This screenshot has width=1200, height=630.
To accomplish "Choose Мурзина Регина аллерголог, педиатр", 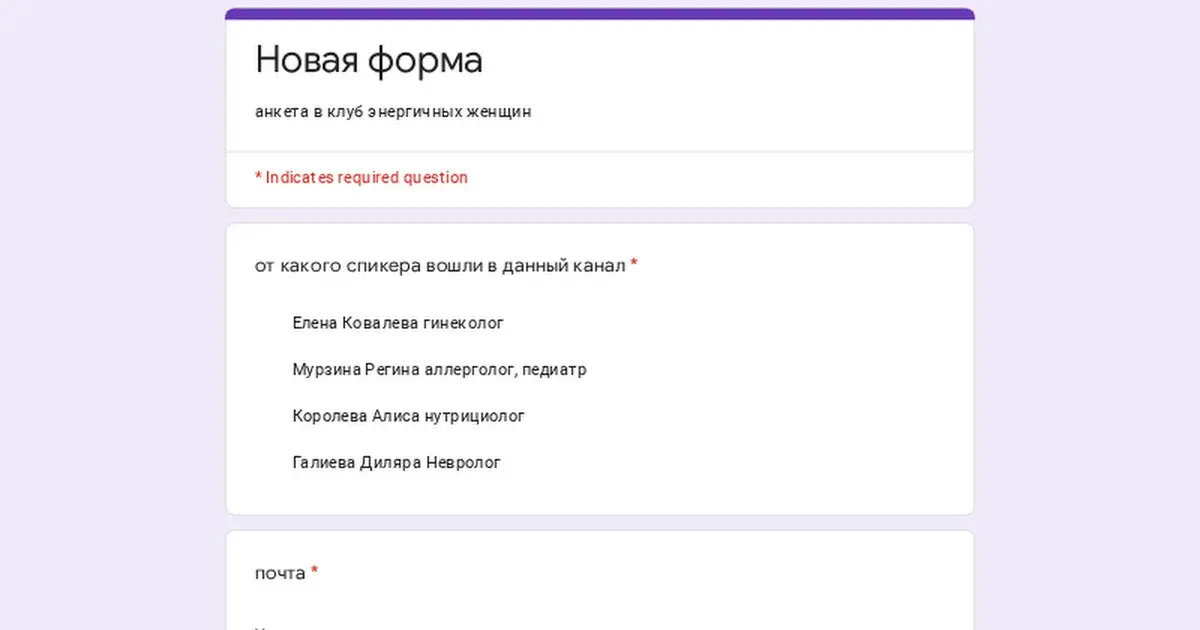I will pos(440,369).
